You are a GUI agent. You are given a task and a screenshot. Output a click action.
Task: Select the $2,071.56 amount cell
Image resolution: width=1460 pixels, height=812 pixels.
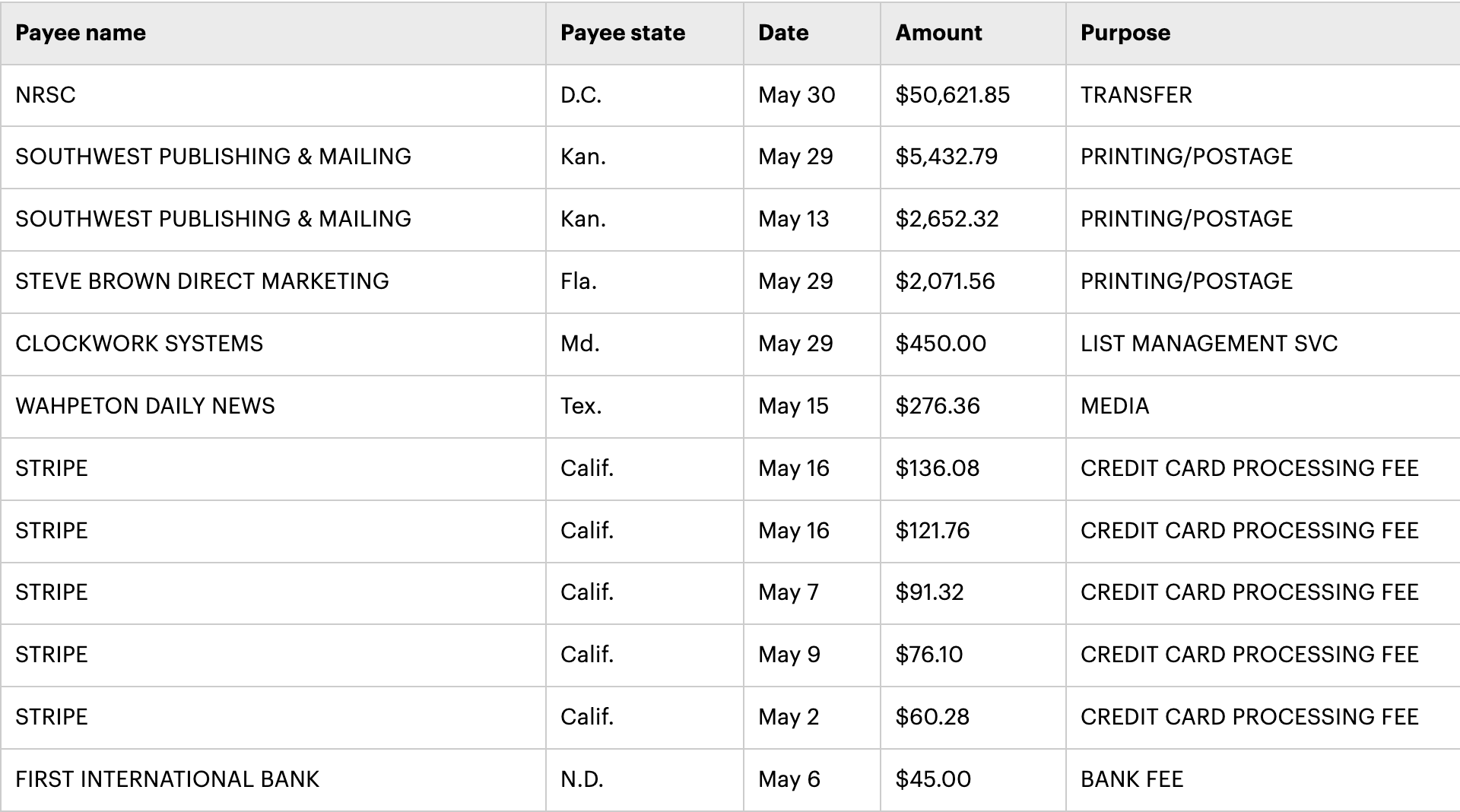pos(944,281)
